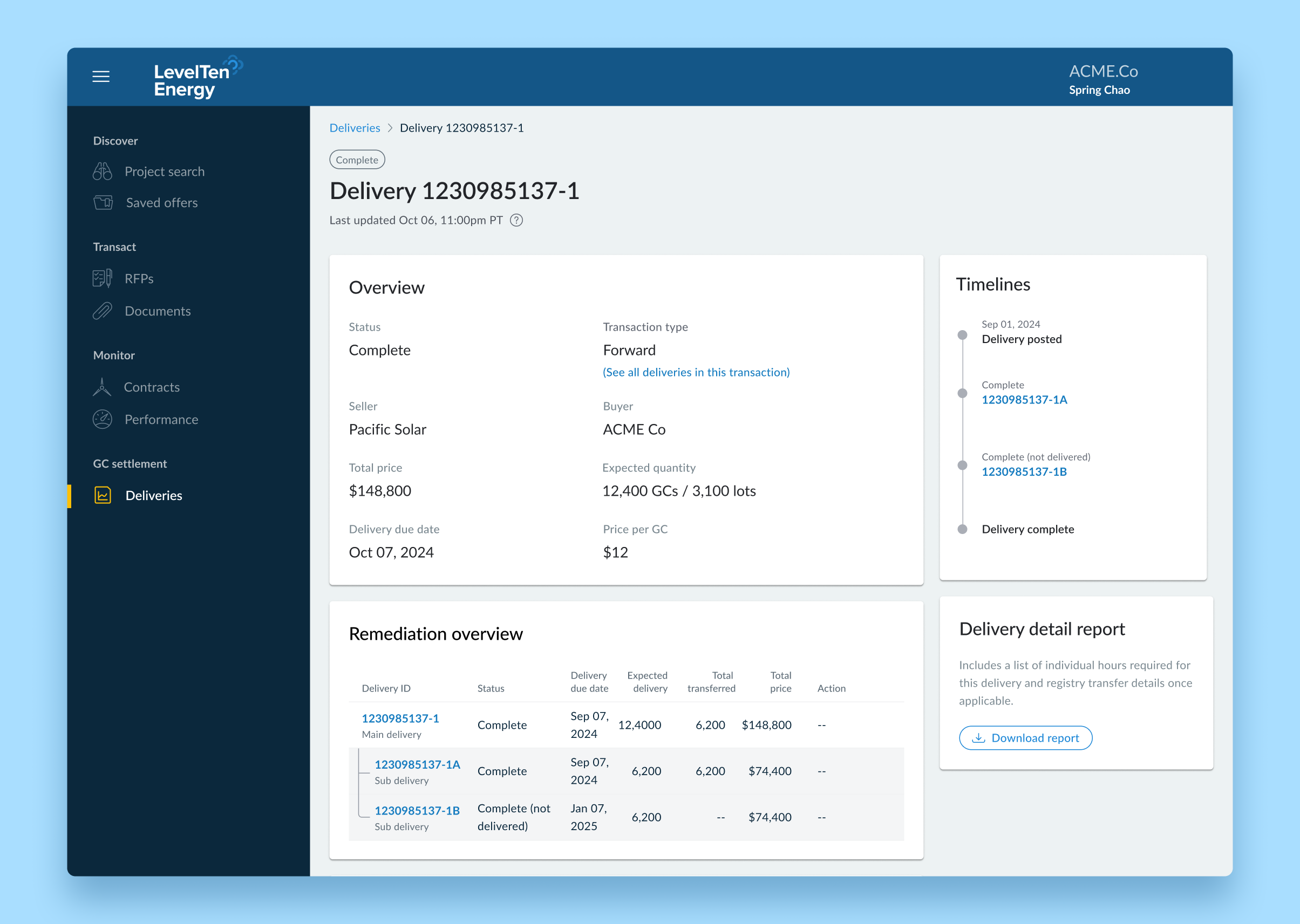Open timeline link 1230985137-1A
This screenshot has height=924, width=1300.
tap(1024, 399)
